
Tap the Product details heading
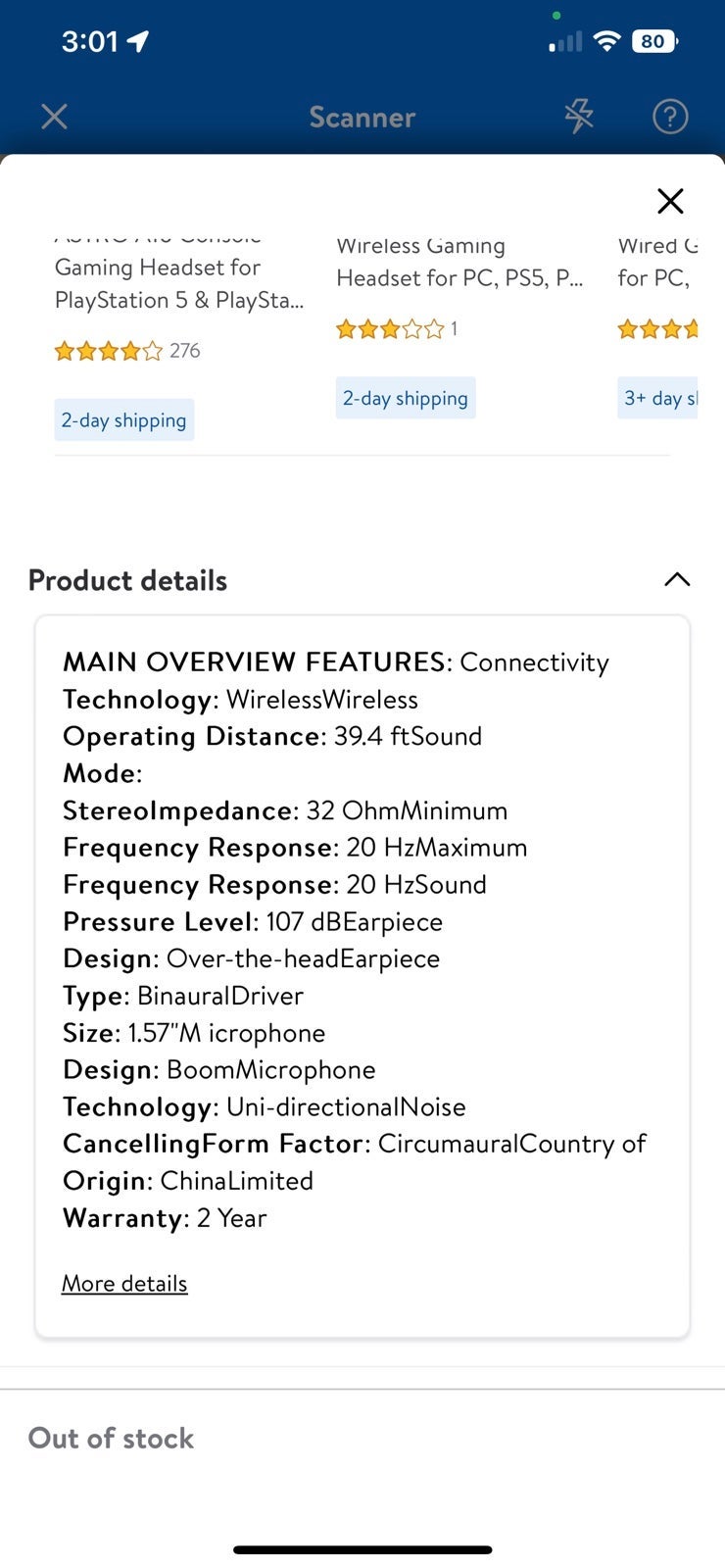click(127, 580)
